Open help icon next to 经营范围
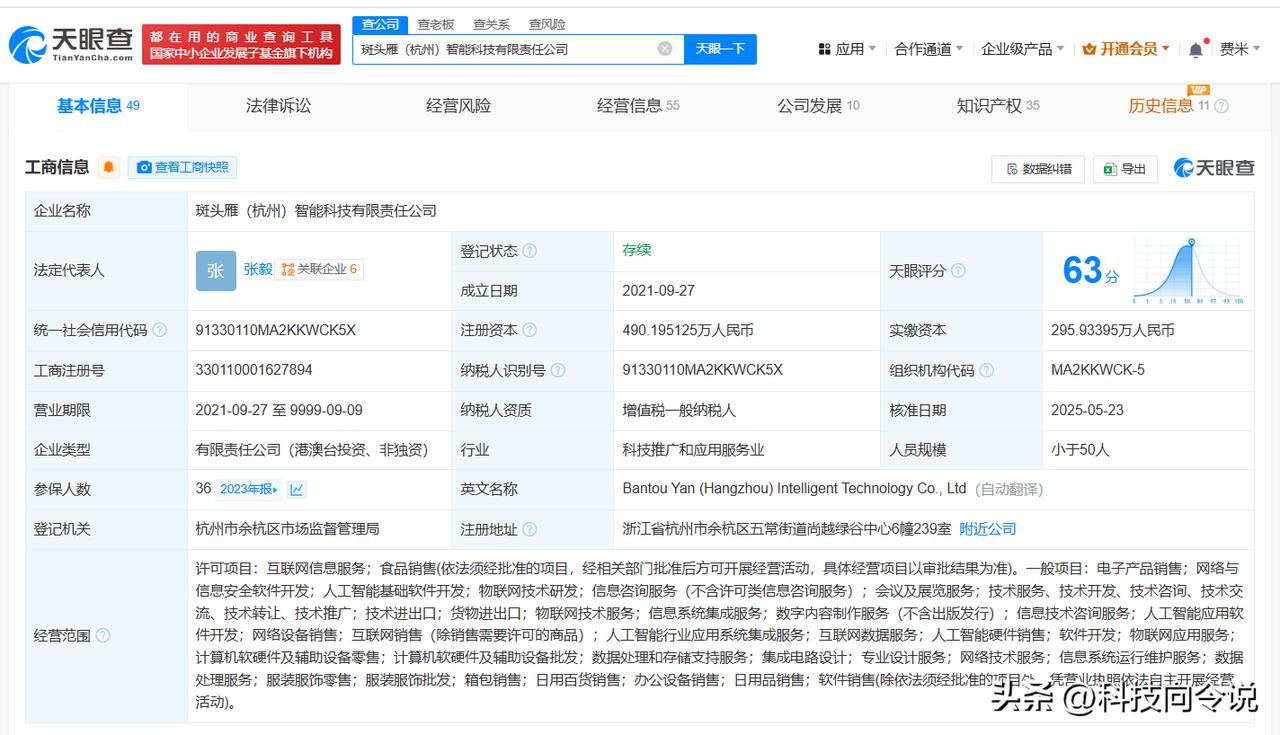Viewport: 1280px width, 735px height. pos(102,635)
